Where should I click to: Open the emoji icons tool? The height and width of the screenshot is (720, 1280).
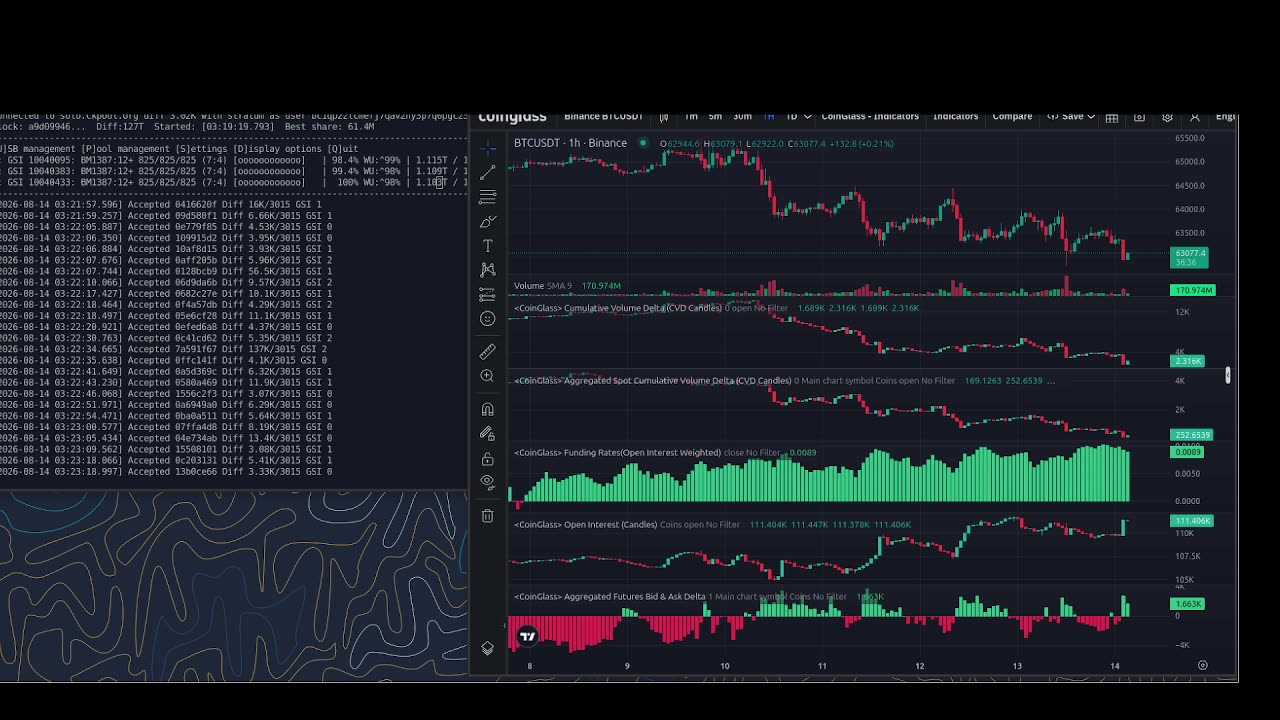pos(487,318)
